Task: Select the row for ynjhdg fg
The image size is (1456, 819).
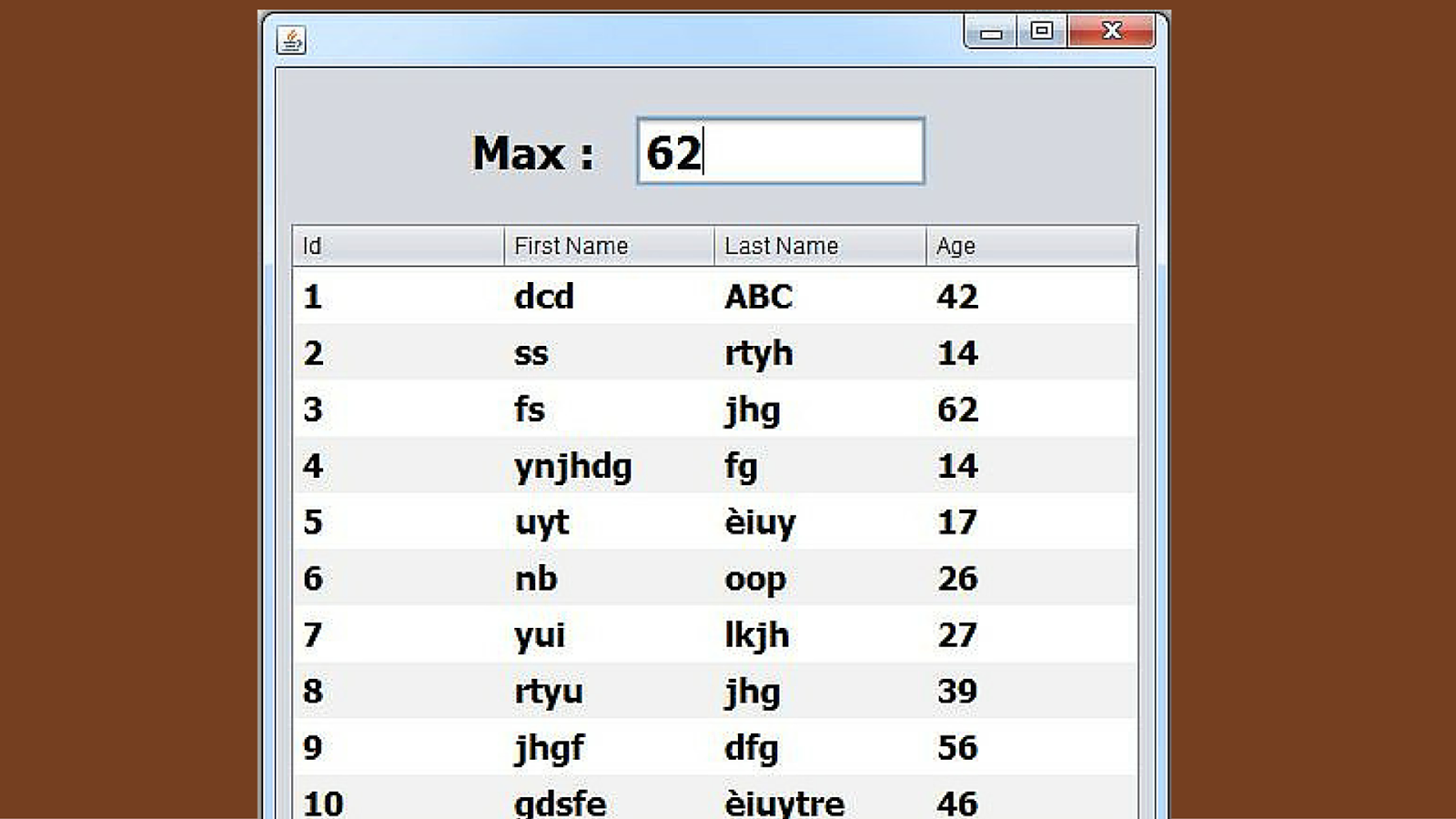Action: (637, 466)
